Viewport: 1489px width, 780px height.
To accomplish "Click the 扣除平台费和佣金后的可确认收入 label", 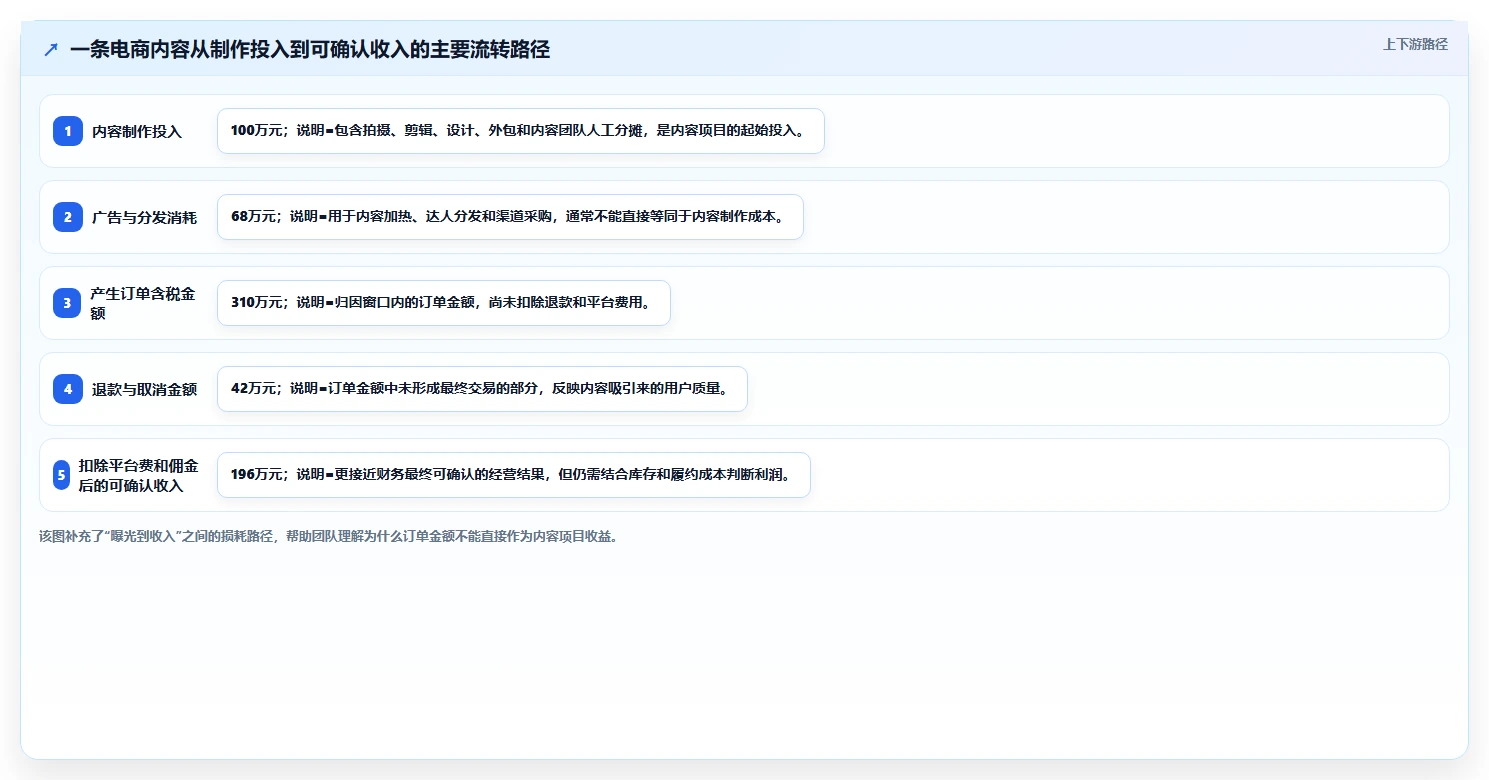I will click(x=138, y=475).
